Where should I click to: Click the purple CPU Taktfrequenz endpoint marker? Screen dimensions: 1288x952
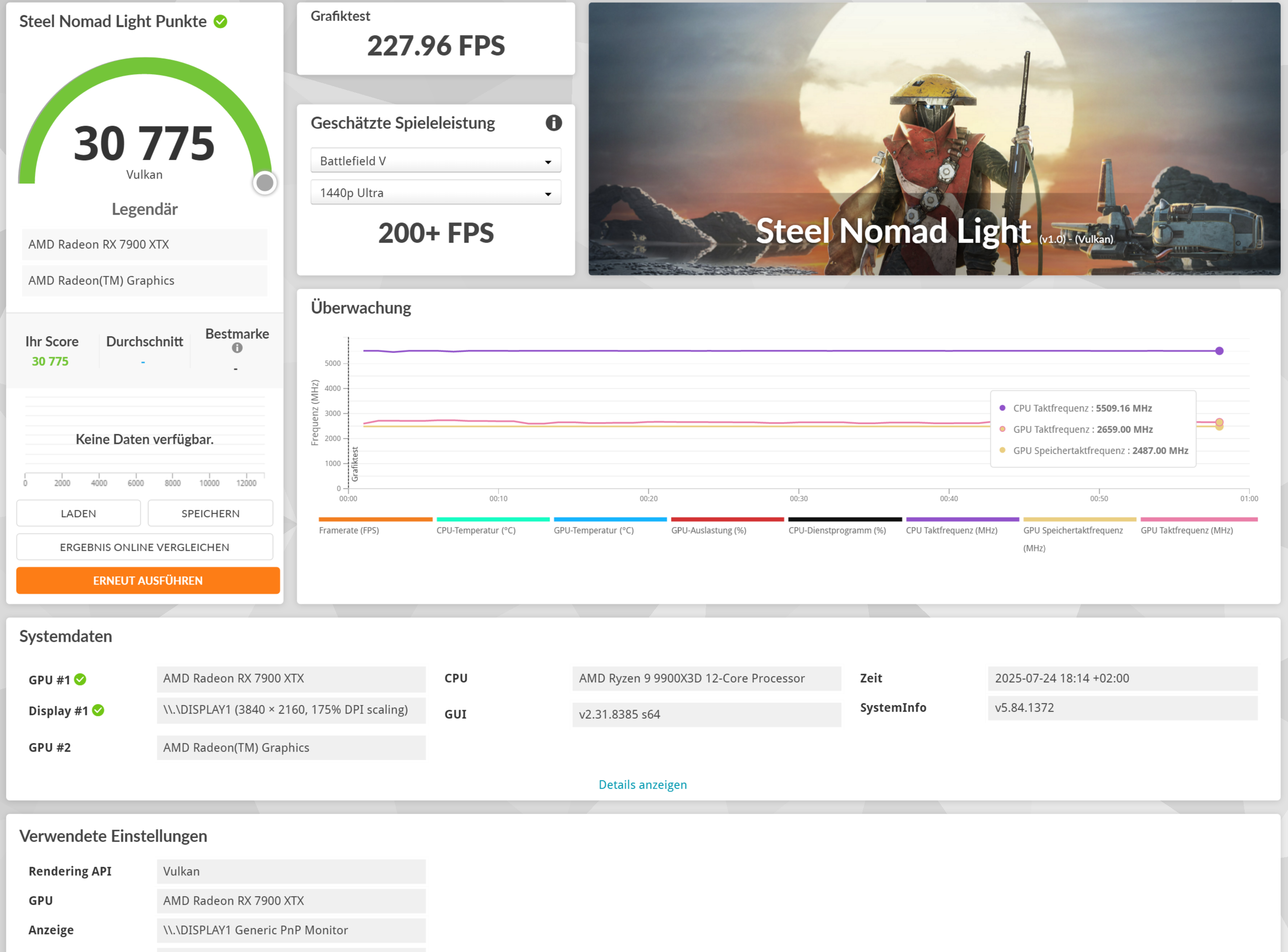pos(1220,351)
